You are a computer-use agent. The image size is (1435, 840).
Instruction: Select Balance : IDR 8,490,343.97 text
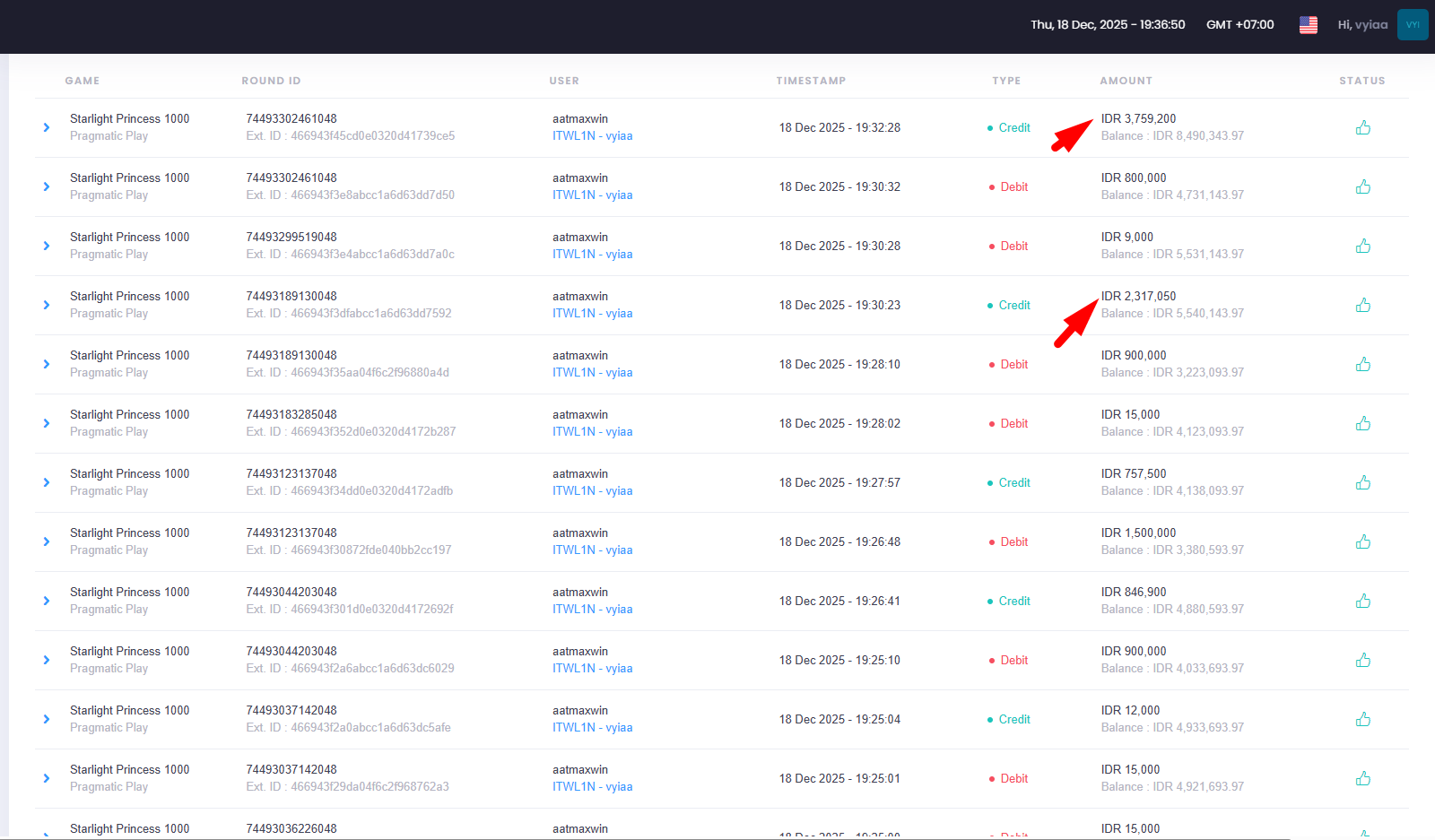click(1172, 136)
